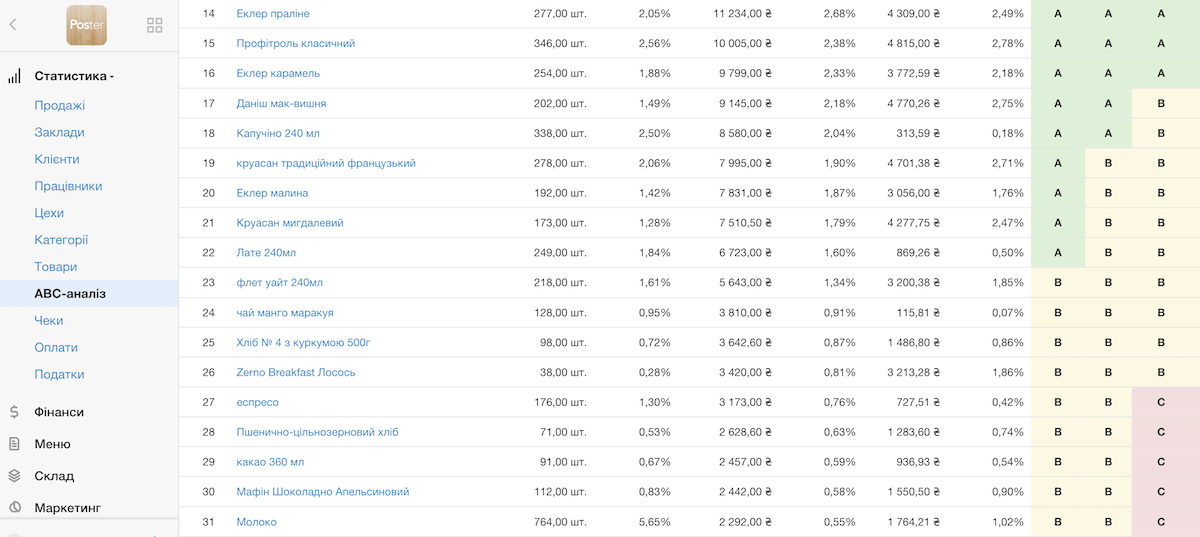The width and height of the screenshot is (1200, 537).
Task: Open the Продажі statistics page
Action: tap(59, 105)
